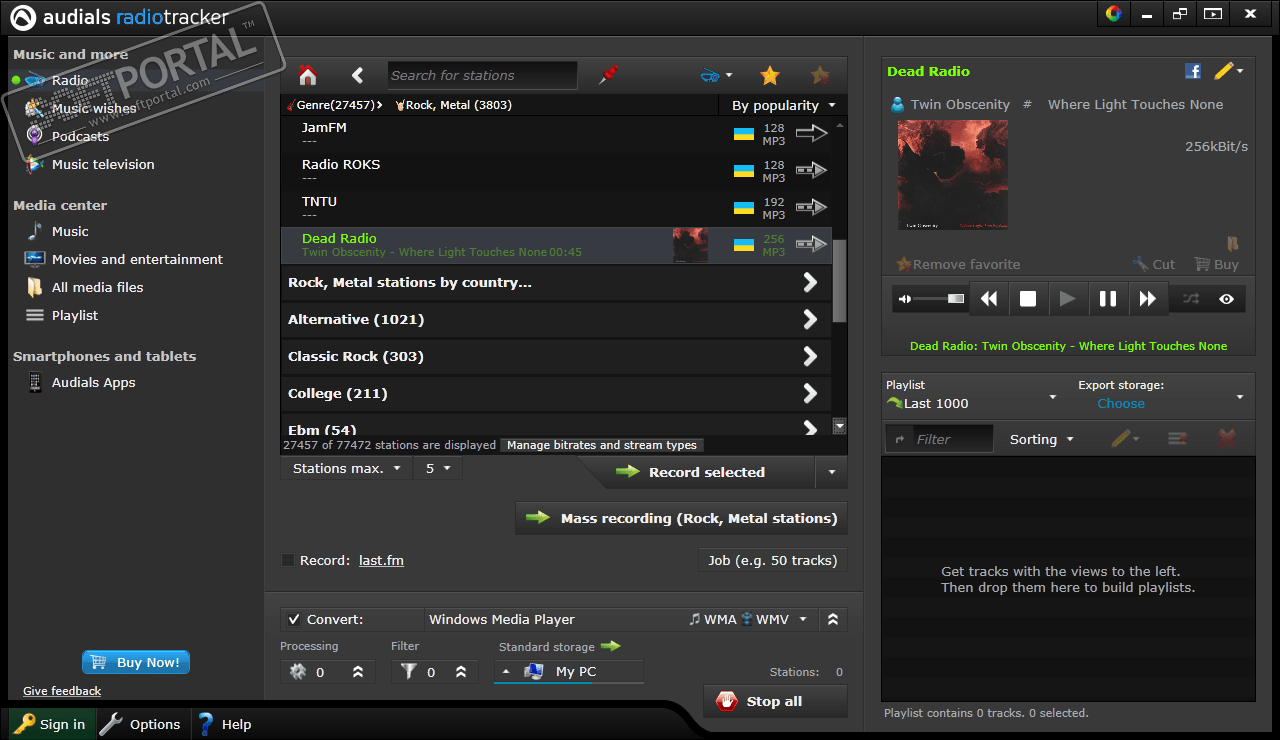Click the Twin Obscenity artist icon
Viewport: 1280px width, 740px height.
pyautogui.click(x=898, y=105)
